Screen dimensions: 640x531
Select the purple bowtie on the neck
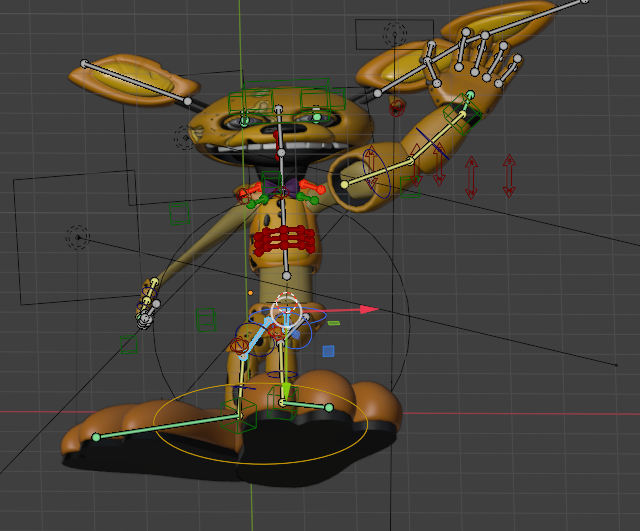coord(282,188)
